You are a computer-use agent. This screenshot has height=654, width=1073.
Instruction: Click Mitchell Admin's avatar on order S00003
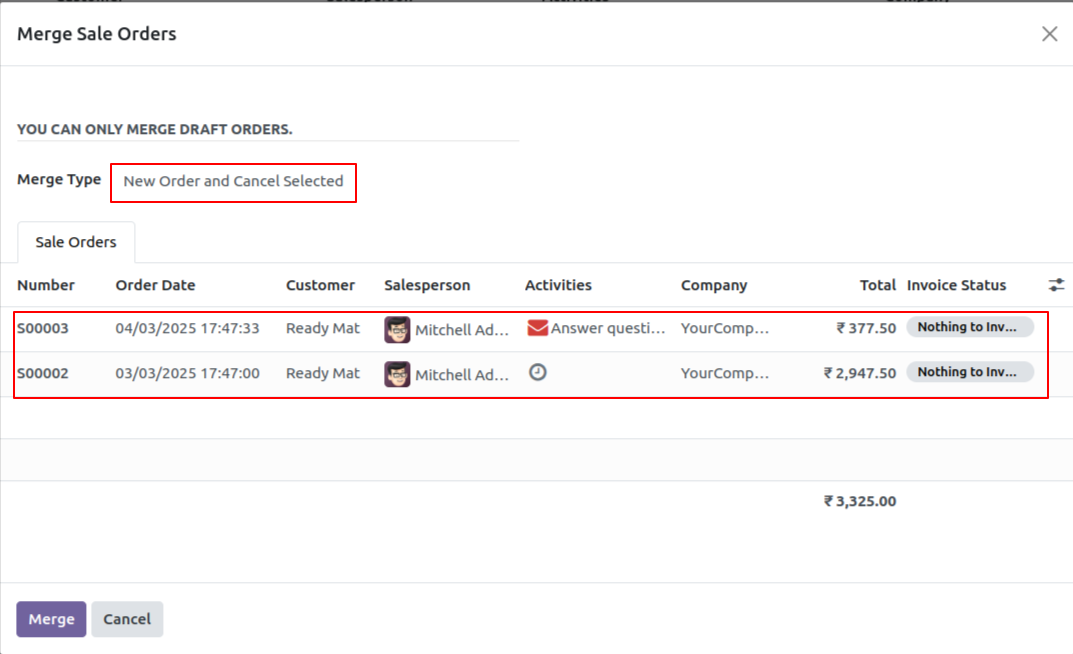click(397, 328)
